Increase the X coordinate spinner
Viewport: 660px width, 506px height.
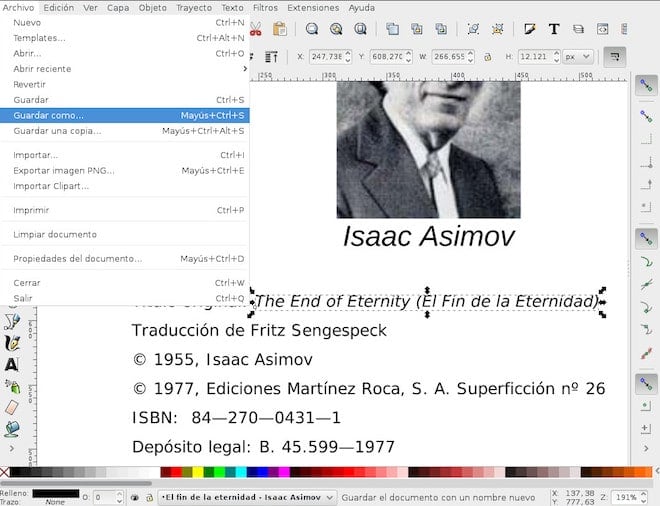point(348,53)
